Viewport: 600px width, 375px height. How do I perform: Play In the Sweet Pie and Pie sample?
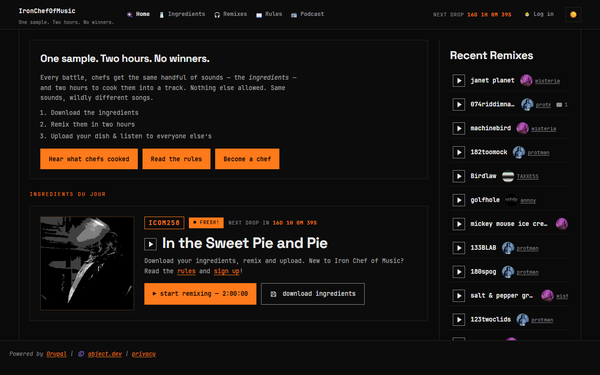150,244
